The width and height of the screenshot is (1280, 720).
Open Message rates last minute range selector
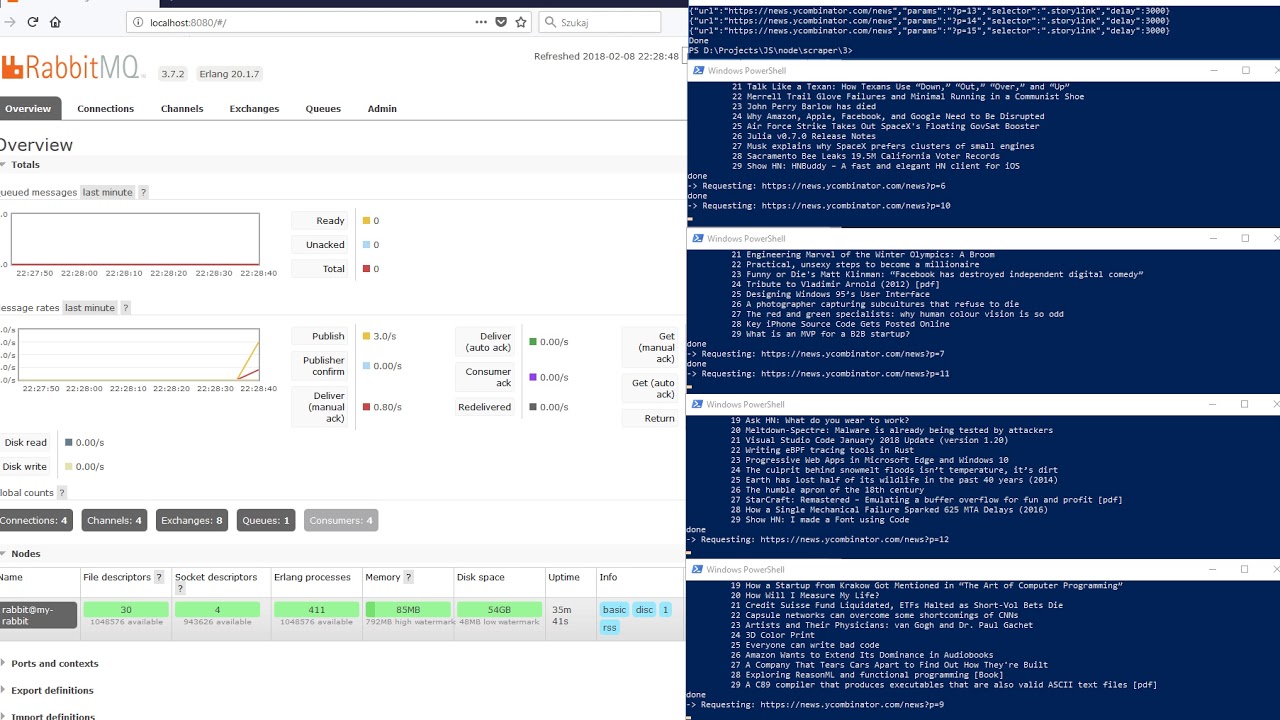(x=90, y=308)
